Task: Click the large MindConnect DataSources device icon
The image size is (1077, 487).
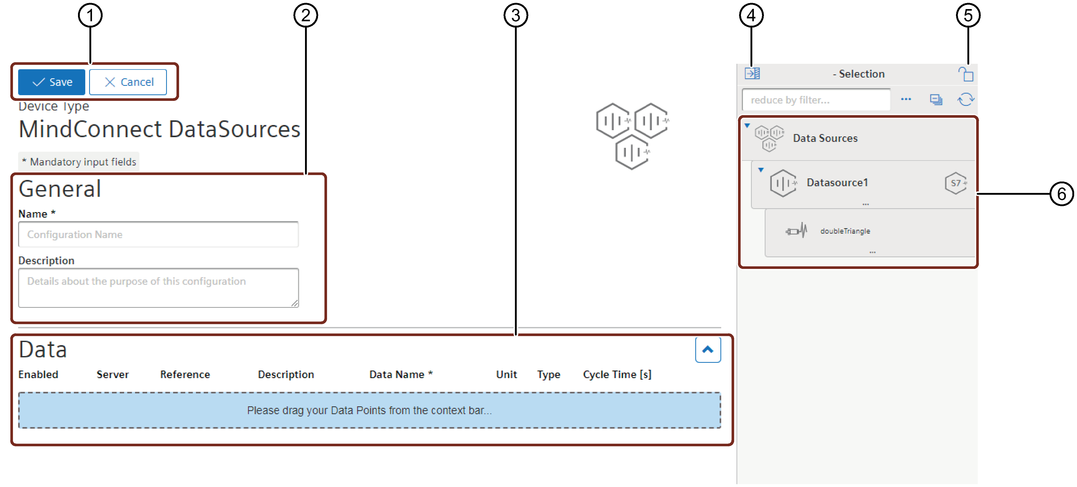Action: 633,136
